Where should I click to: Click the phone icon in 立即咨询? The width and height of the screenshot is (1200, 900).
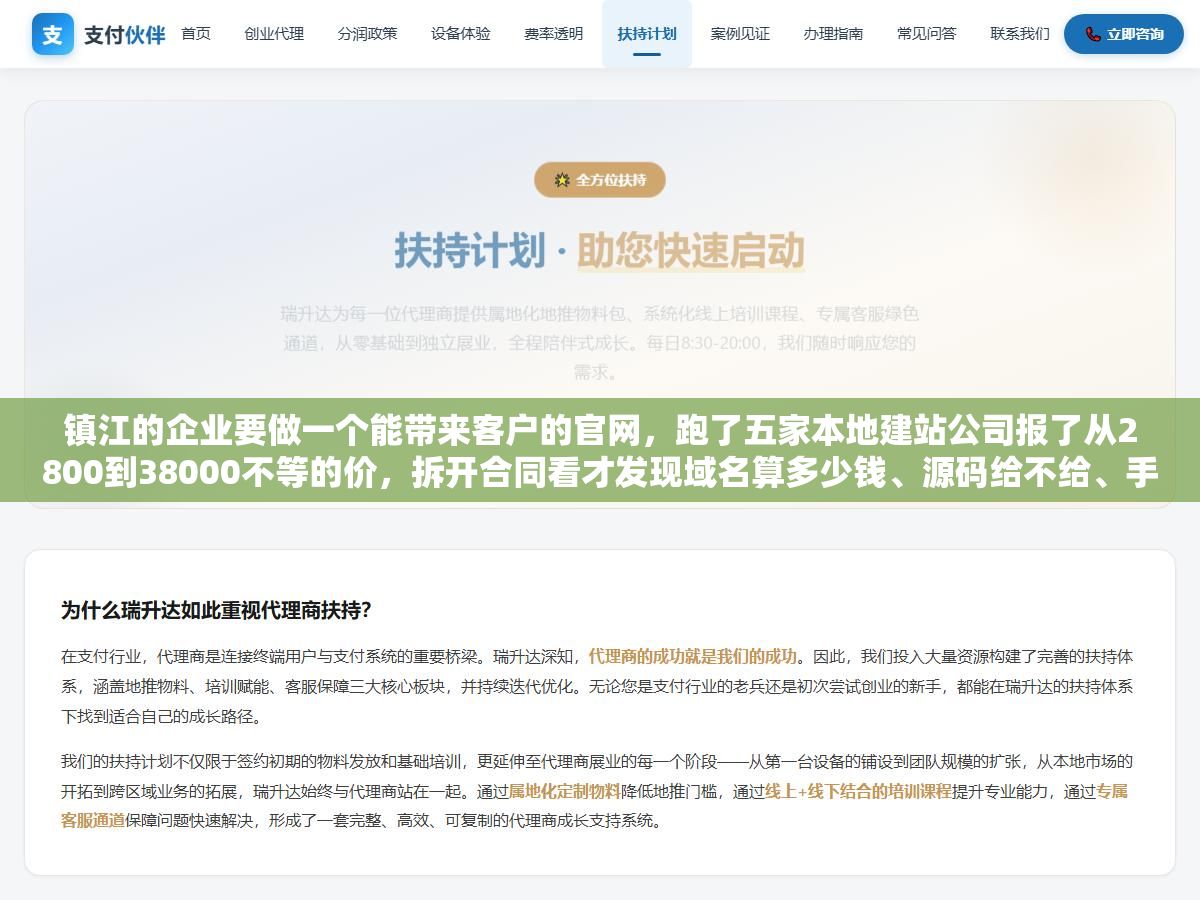tap(1093, 34)
